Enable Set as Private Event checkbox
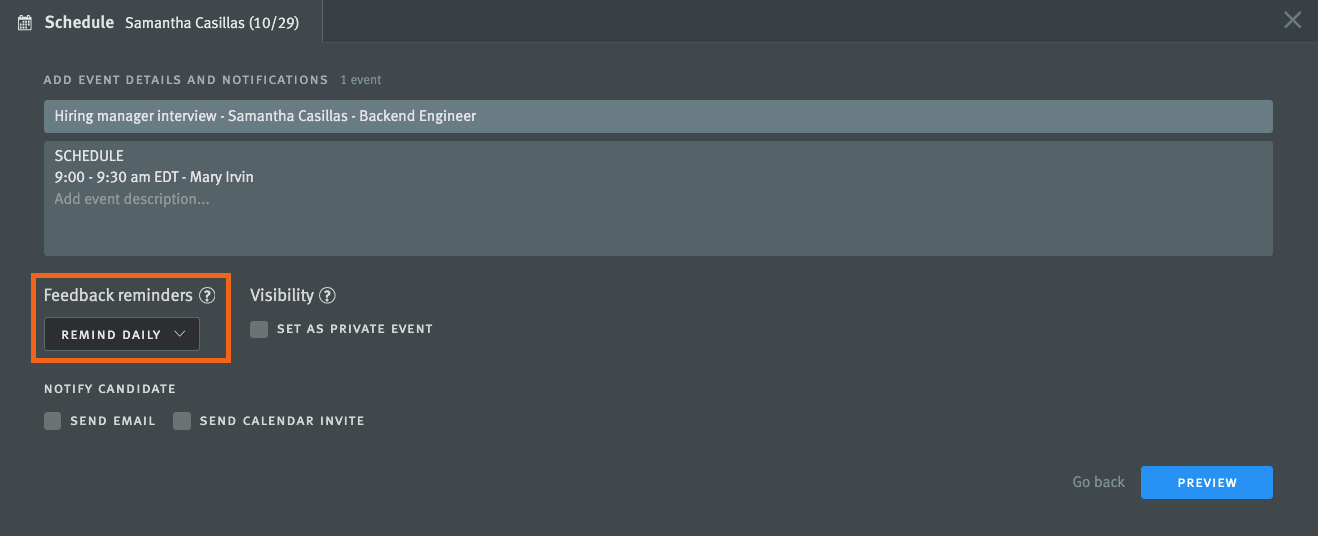The width and height of the screenshot is (1318, 536). 259,329
